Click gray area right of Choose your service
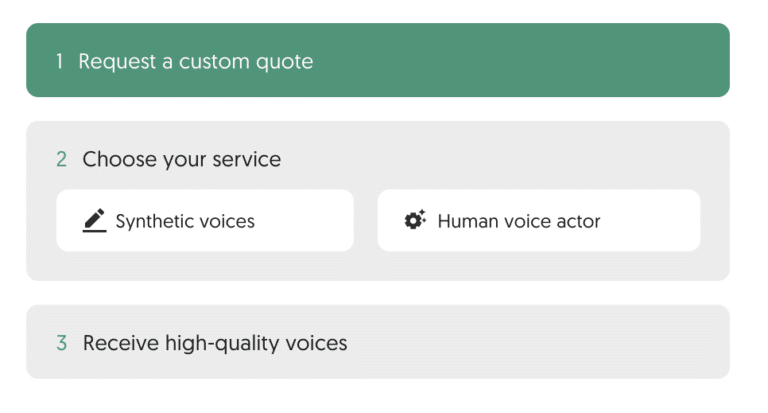The width and height of the screenshot is (768, 413). pyautogui.click(x=500, y=160)
